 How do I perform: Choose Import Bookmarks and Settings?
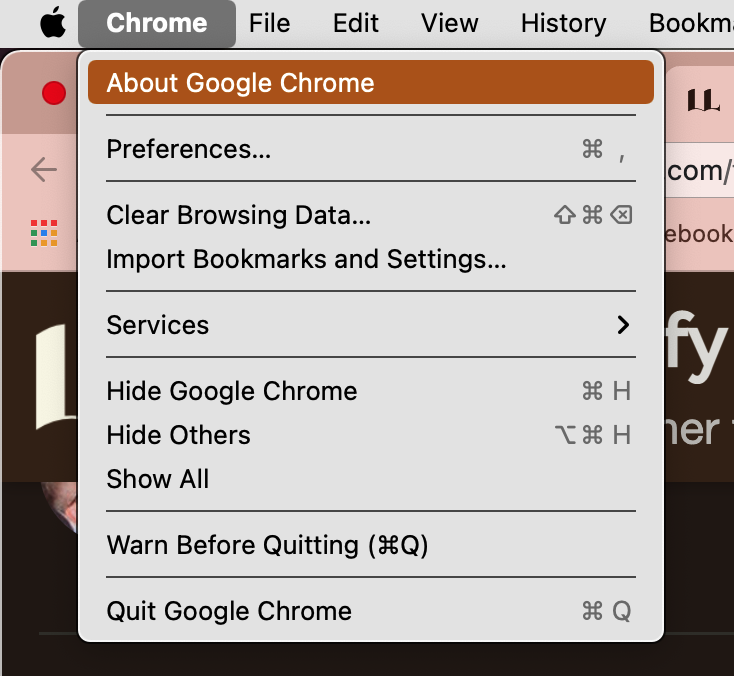tap(371, 259)
